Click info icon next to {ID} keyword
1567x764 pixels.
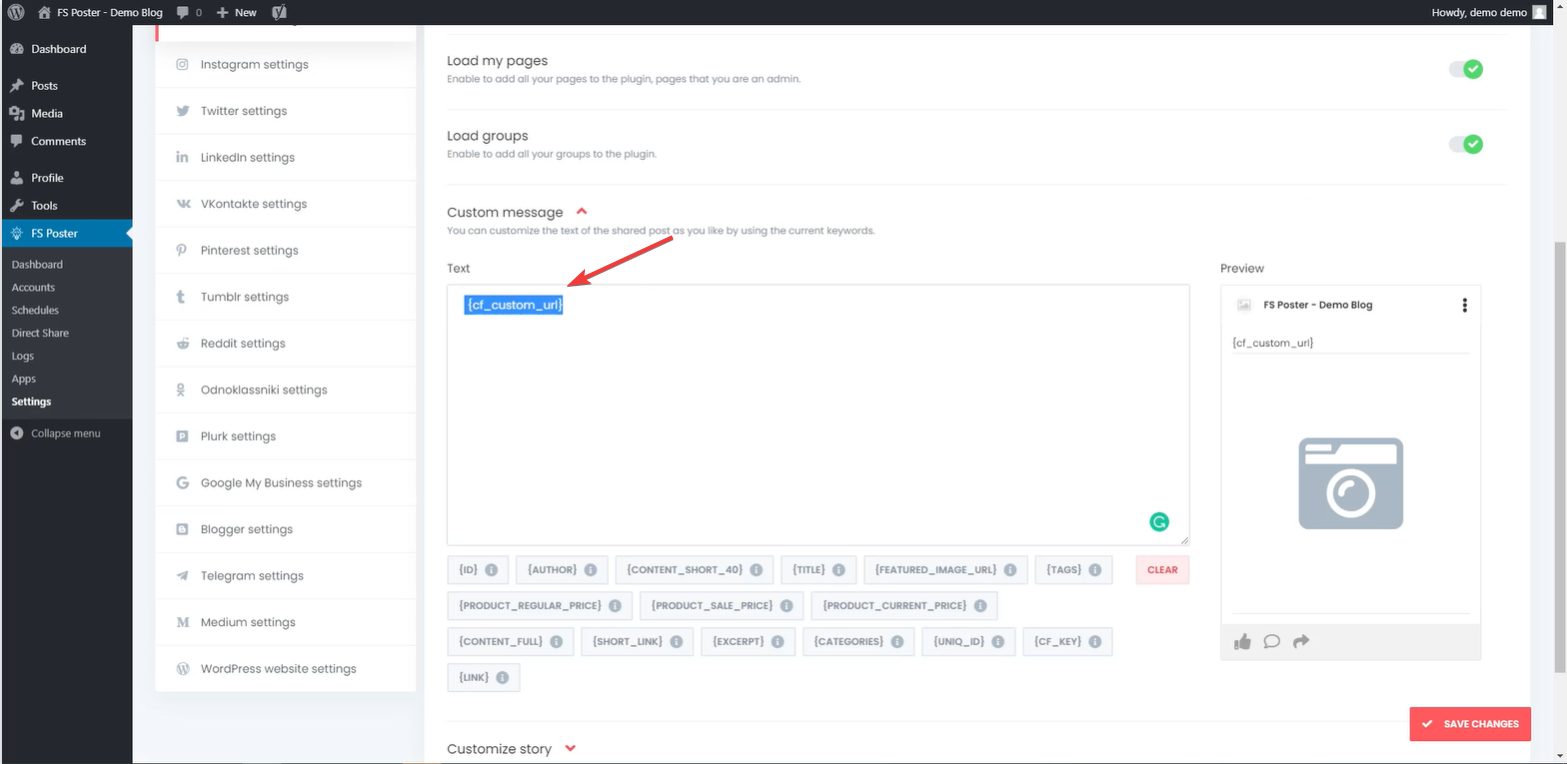491,570
